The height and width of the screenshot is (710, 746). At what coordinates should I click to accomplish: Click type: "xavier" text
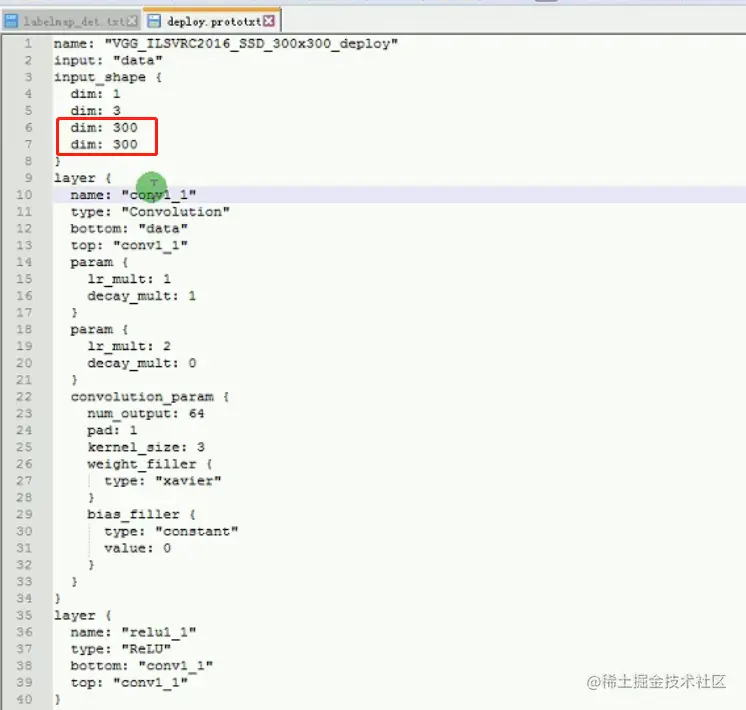(x=163, y=481)
